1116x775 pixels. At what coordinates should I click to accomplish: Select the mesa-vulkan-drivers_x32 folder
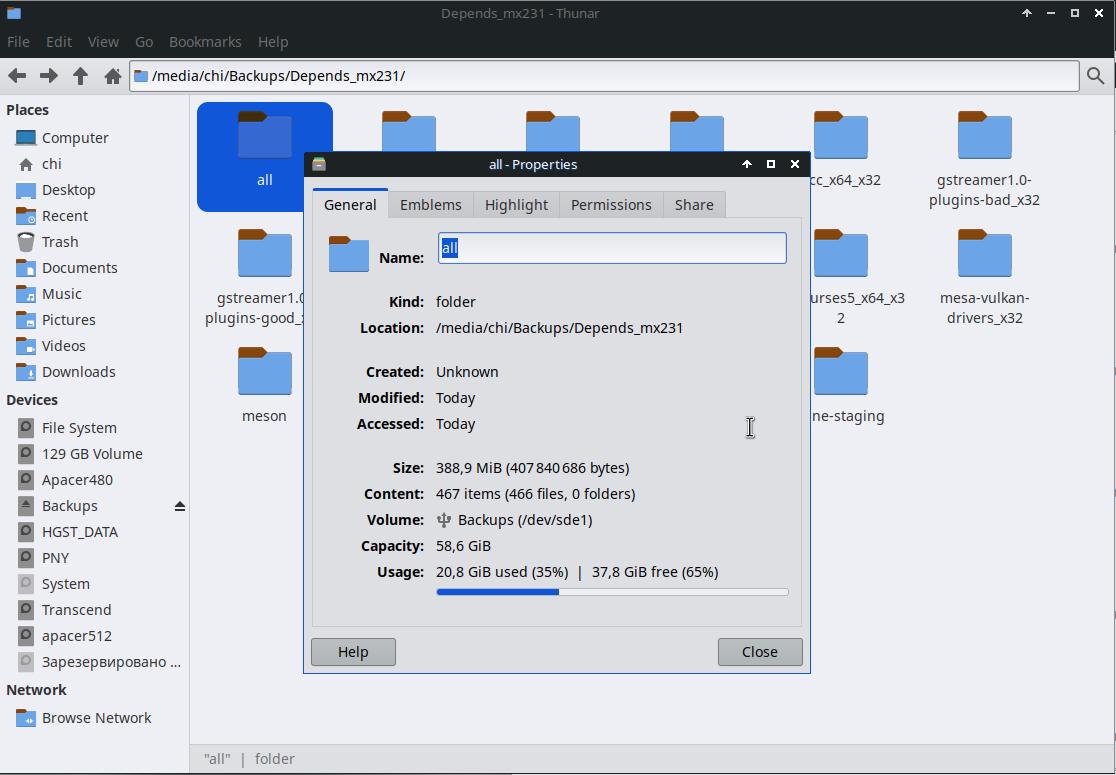click(x=984, y=278)
